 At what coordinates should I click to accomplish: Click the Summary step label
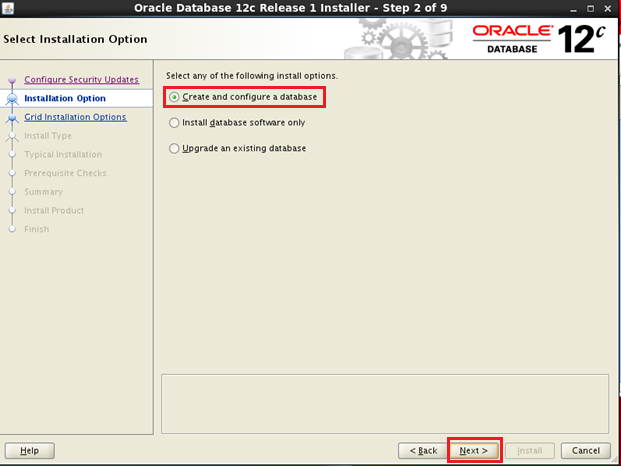(44, 192)
